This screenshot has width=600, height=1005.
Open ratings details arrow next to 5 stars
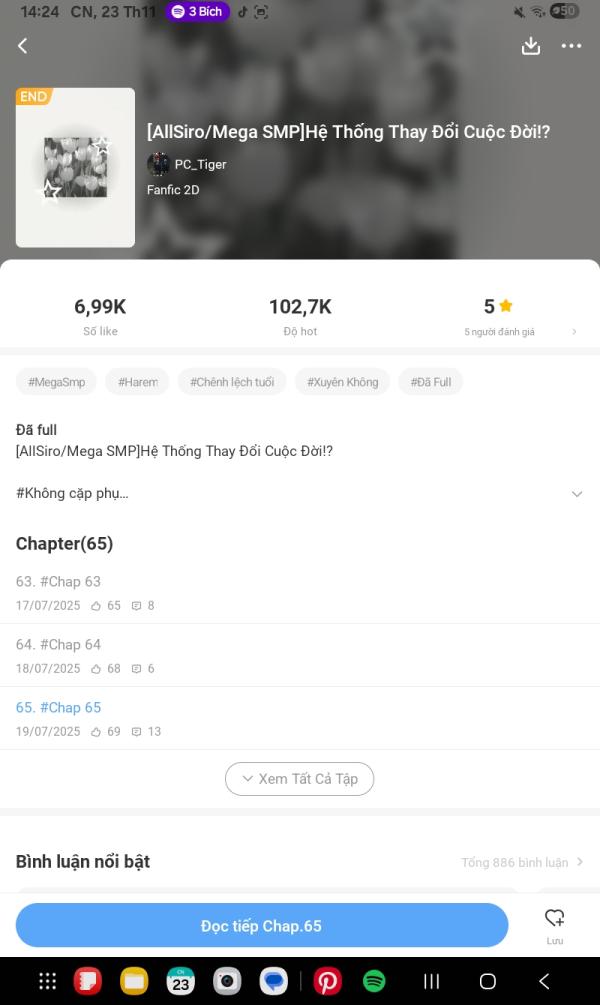pyautogui.click(x=574, y=331)
